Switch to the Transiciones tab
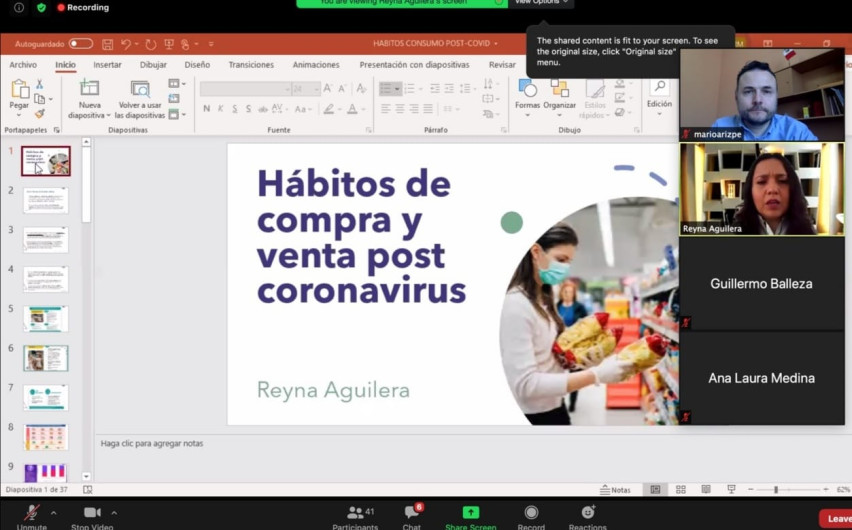The image size is (852, 530). pyautogui.click(x=251, y=65)
